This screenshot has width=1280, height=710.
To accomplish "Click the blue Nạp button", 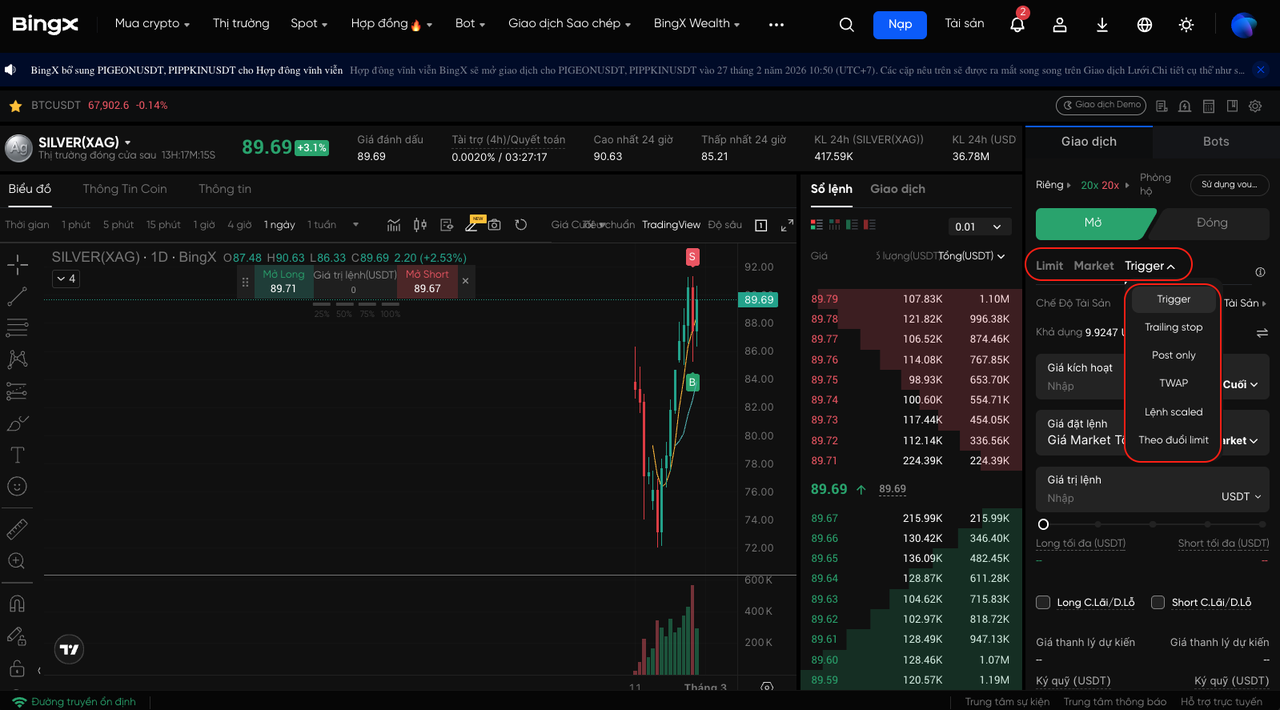I will pyautogui.click(x=899, y=24).
